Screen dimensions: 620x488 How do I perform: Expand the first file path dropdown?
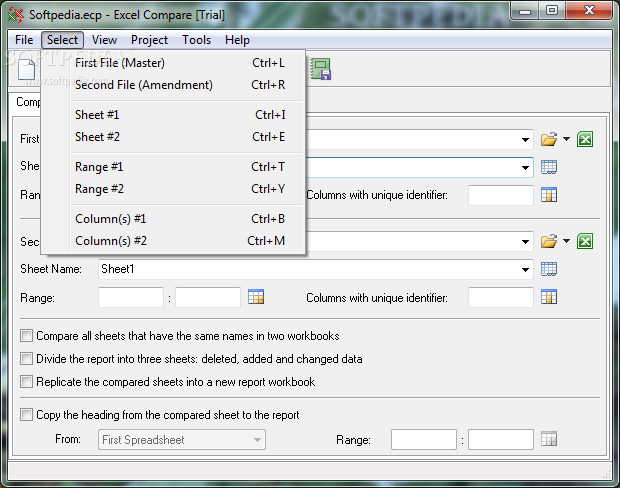click(x=525, y=140)
